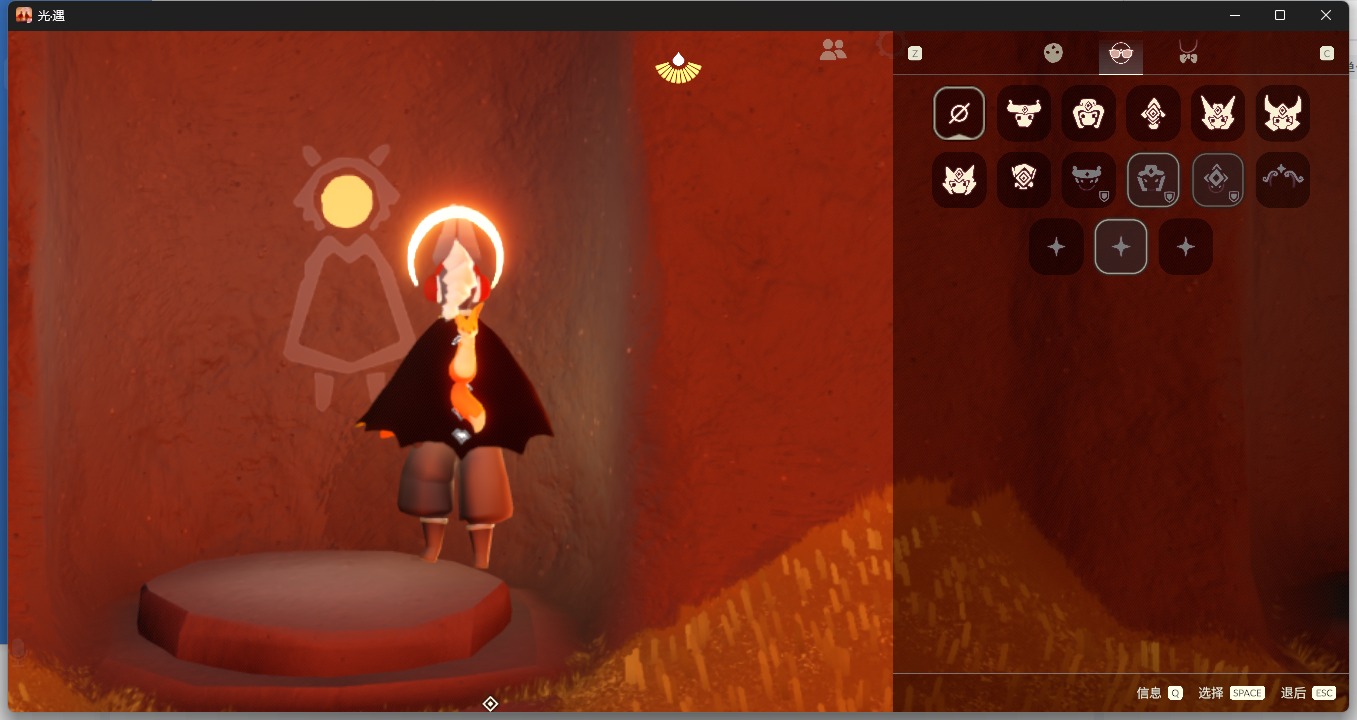Click the right sparkle slot

pos(1186,247)
